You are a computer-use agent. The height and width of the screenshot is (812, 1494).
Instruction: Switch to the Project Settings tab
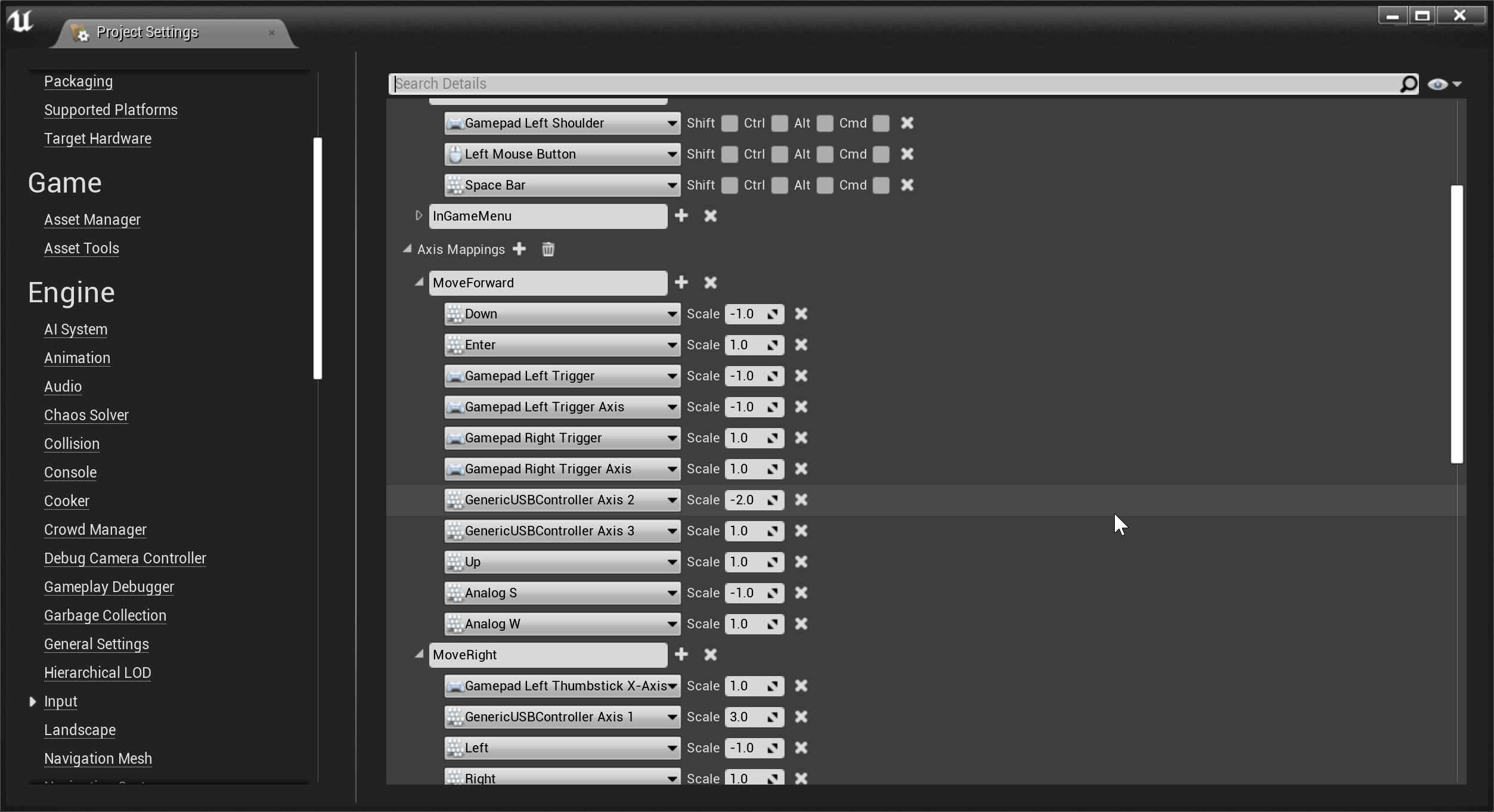pyautogui.click(x=147, y=32)
